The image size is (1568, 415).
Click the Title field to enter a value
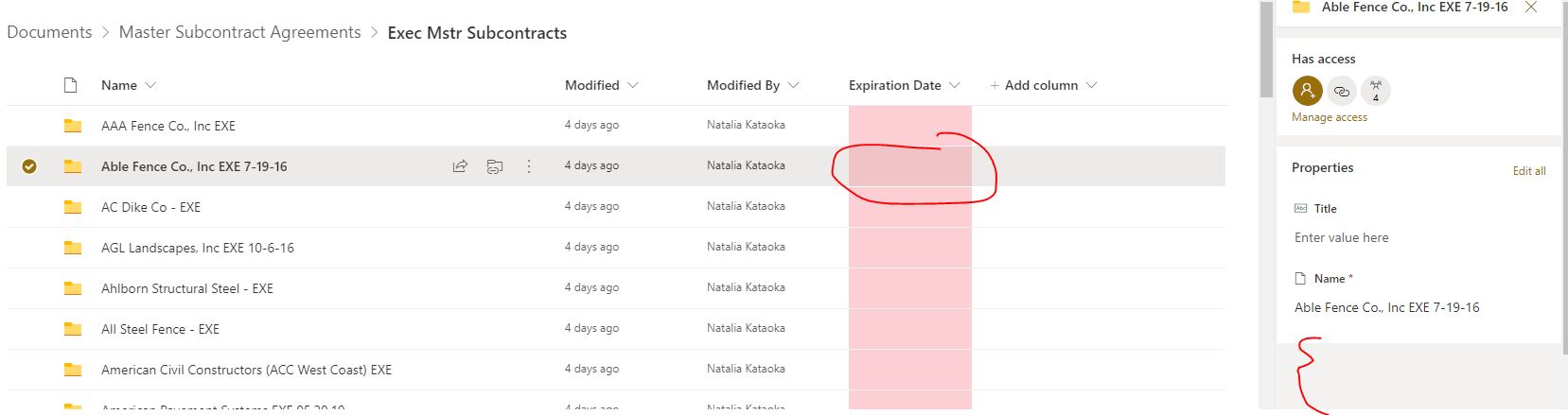(1341, 237)
